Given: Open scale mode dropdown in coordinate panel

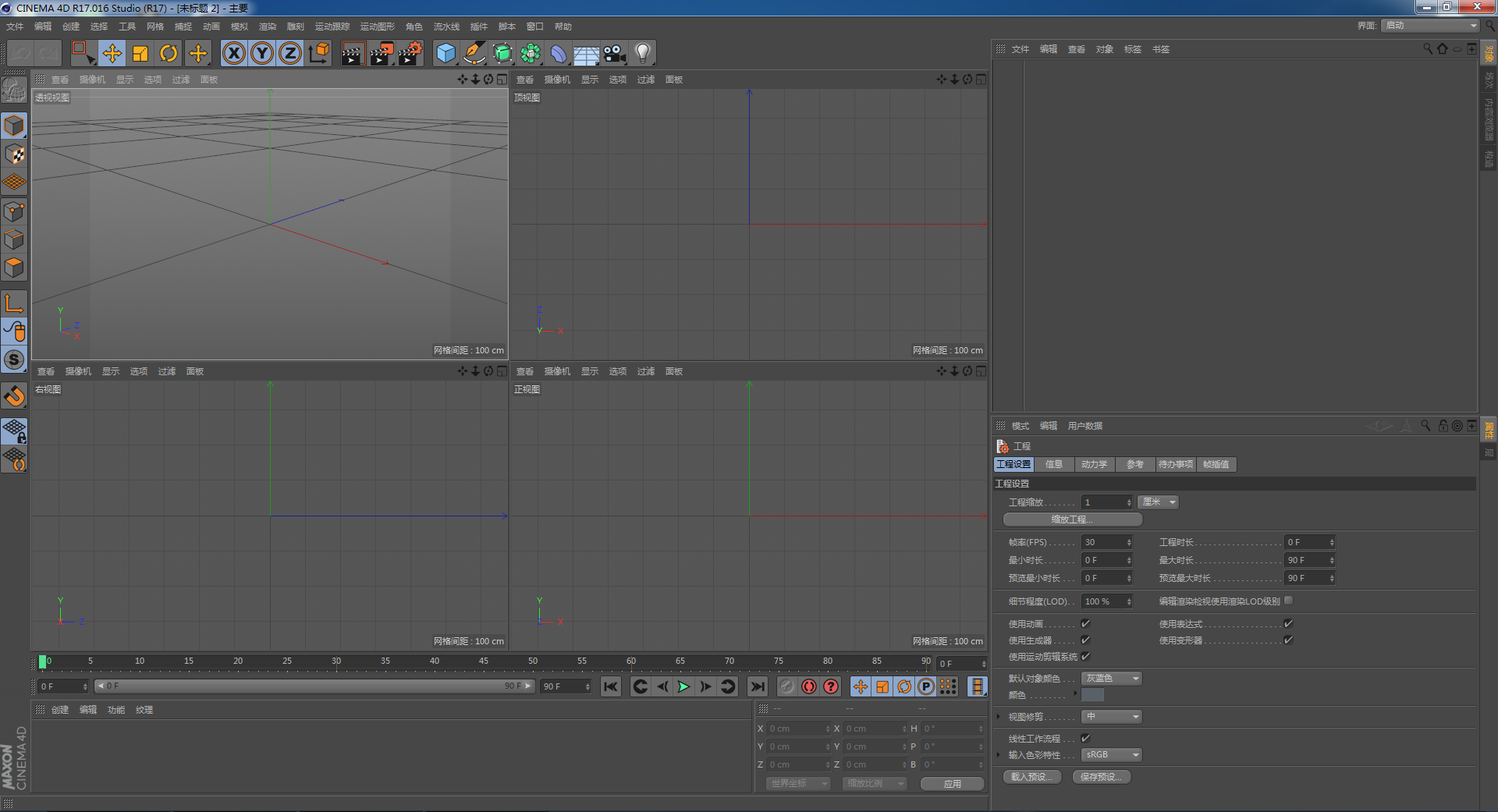Looking at the screenshot, I should 874,783.
